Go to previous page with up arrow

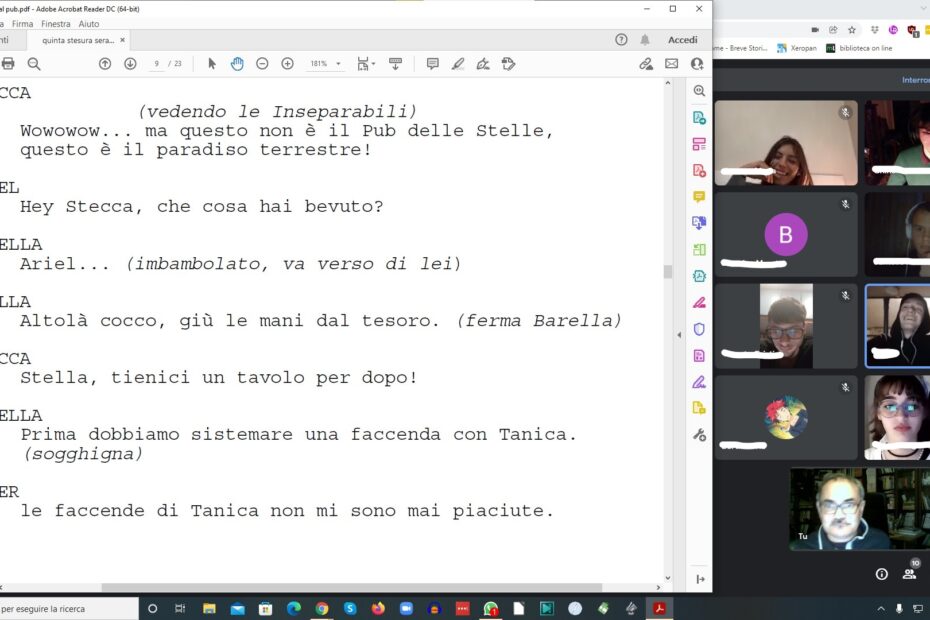(x=105, y=64)
